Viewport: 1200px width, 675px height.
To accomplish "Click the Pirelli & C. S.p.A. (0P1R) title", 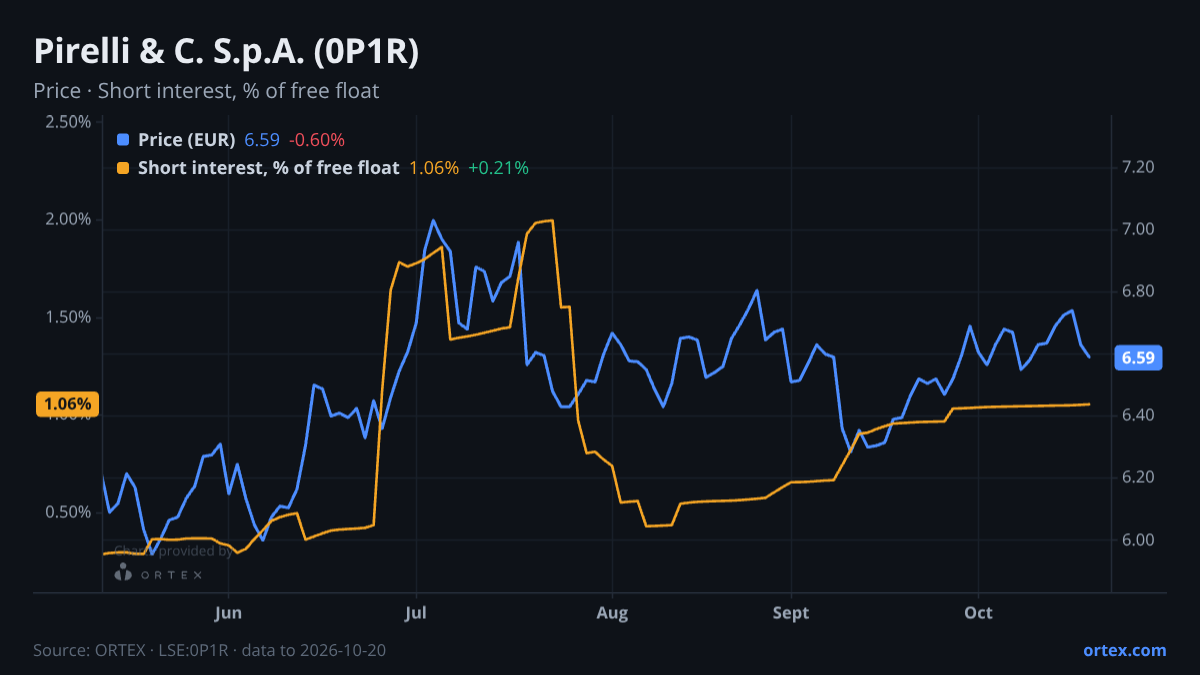I will coord(226,52).
